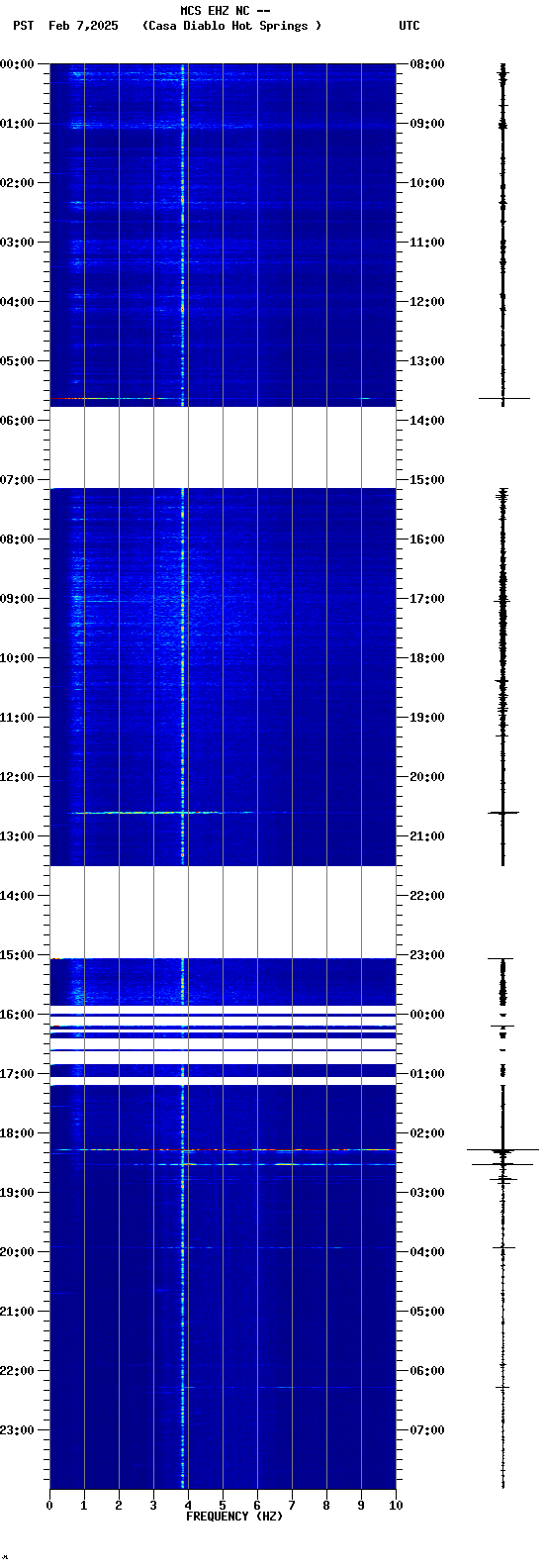The image size is (546, 1568).
Task: Click the 'MCS EHZ NC --' title text
Action: pyautogui.click(x=226, y=11)
